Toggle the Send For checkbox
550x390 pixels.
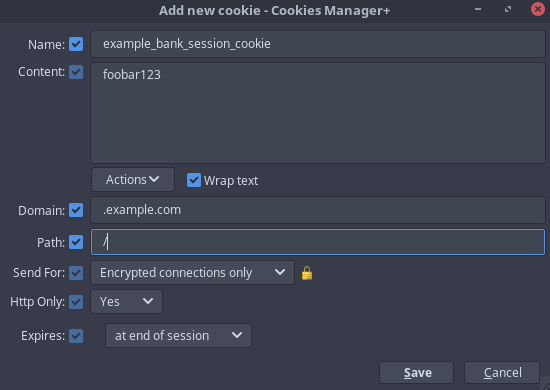[76, 273]
